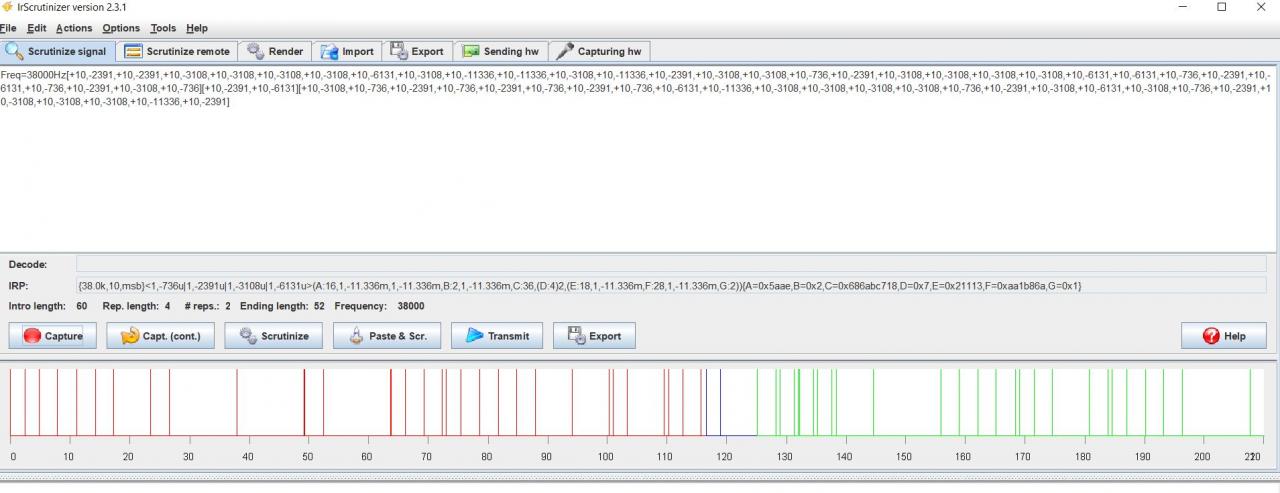
Task: Click the Scrutinize button
Action: (x=273, y=336)
